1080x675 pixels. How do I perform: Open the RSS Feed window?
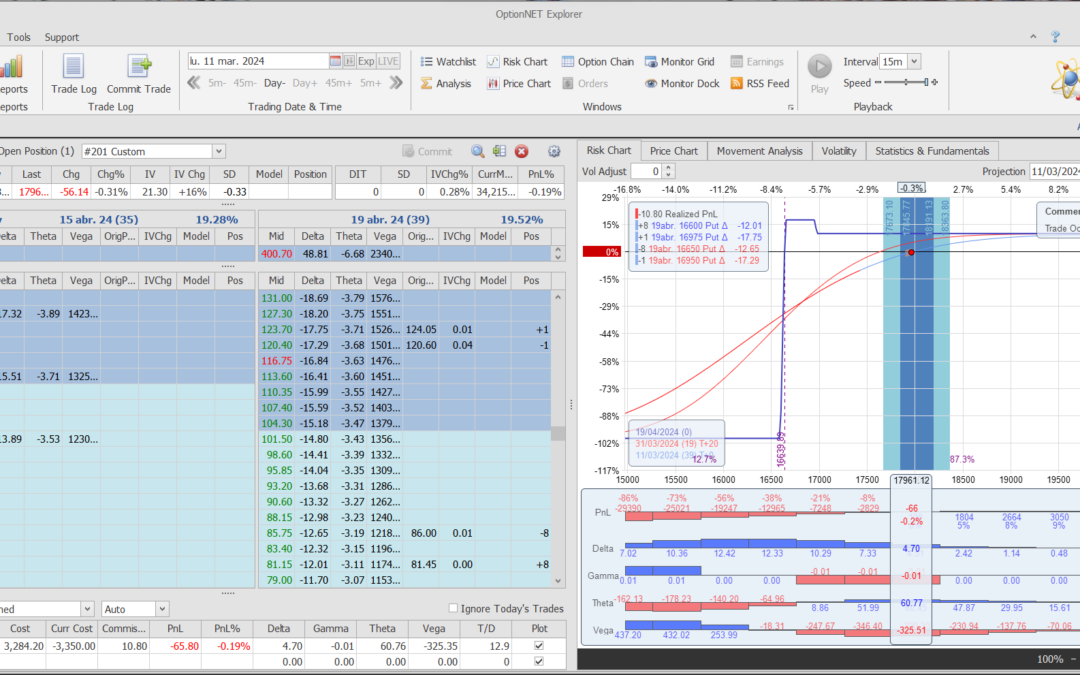(760, 83)
